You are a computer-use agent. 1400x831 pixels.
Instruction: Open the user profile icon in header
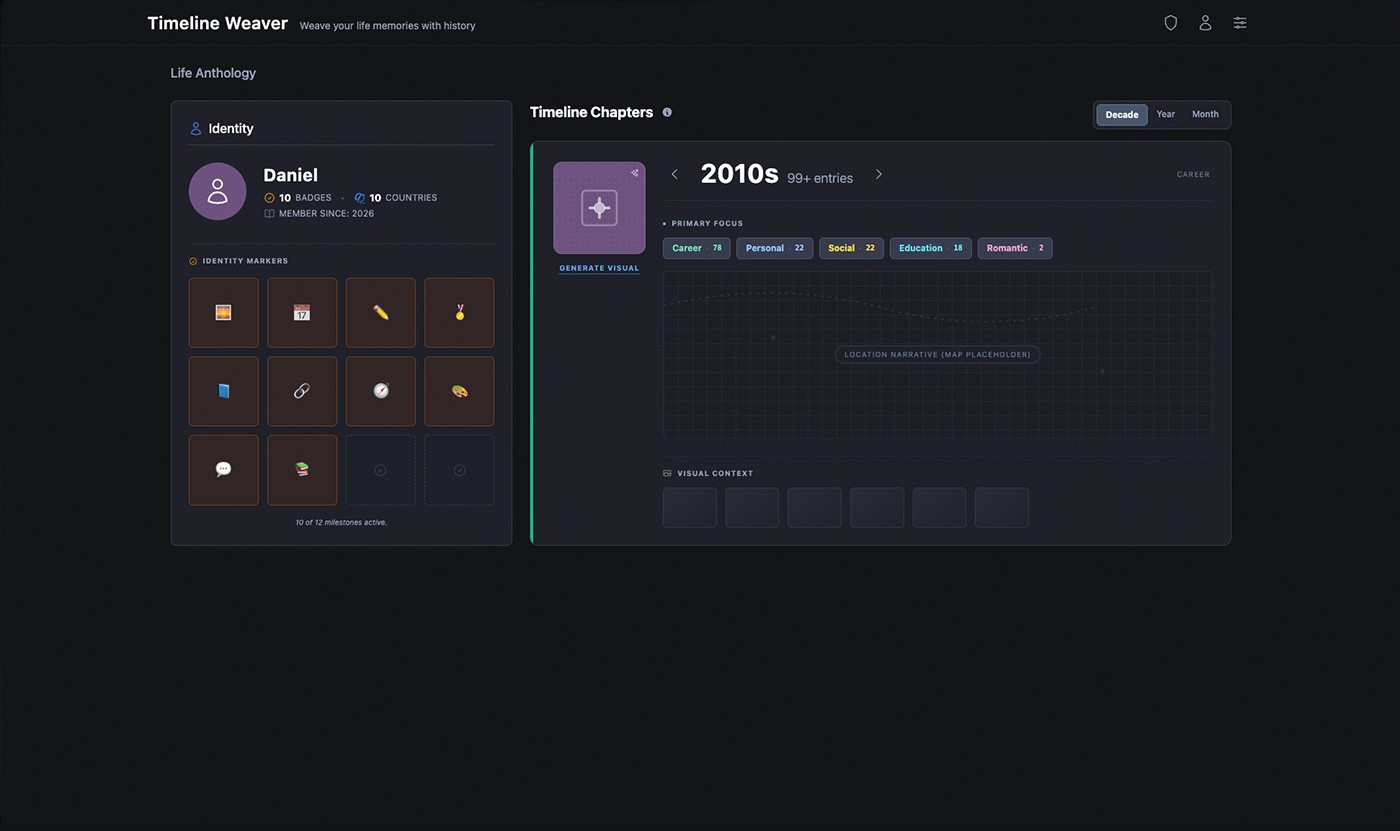point(1205,23)
